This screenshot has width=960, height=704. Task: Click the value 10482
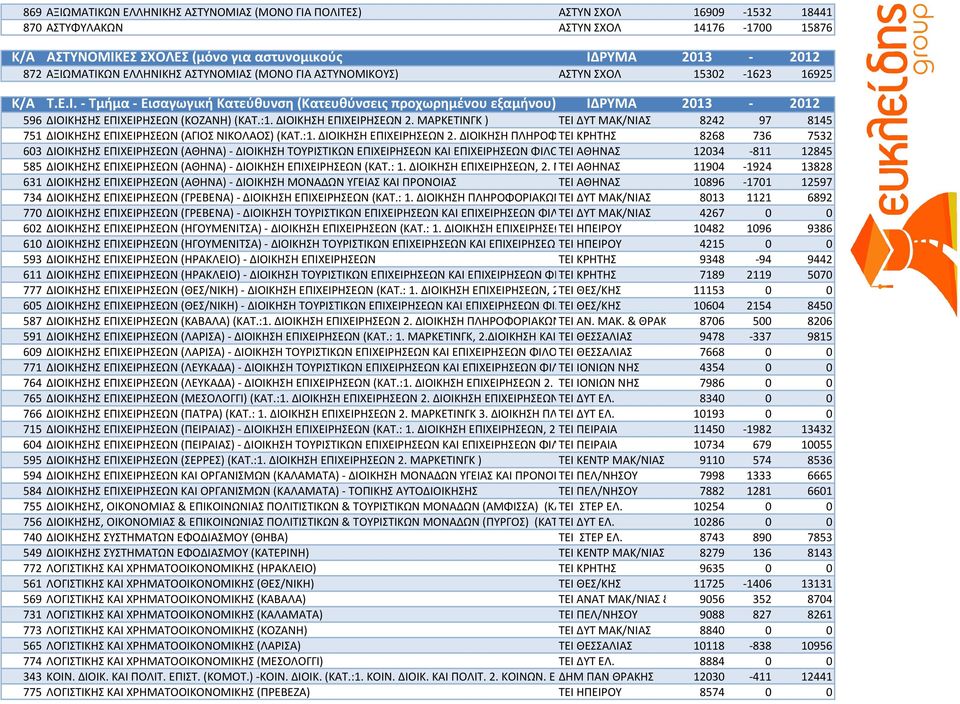[x=708, y=228]
